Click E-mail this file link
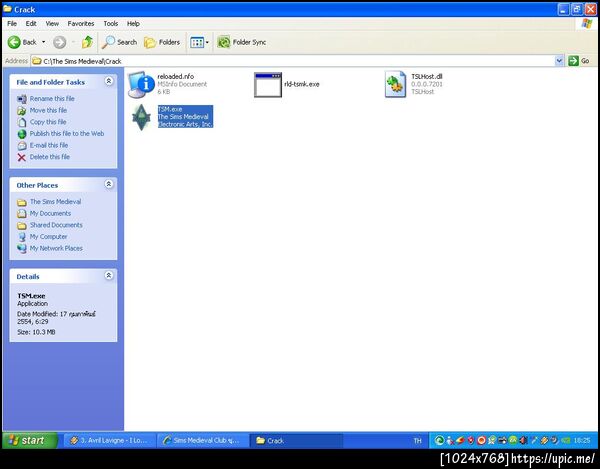600x469 pixels. click(49, 145)
